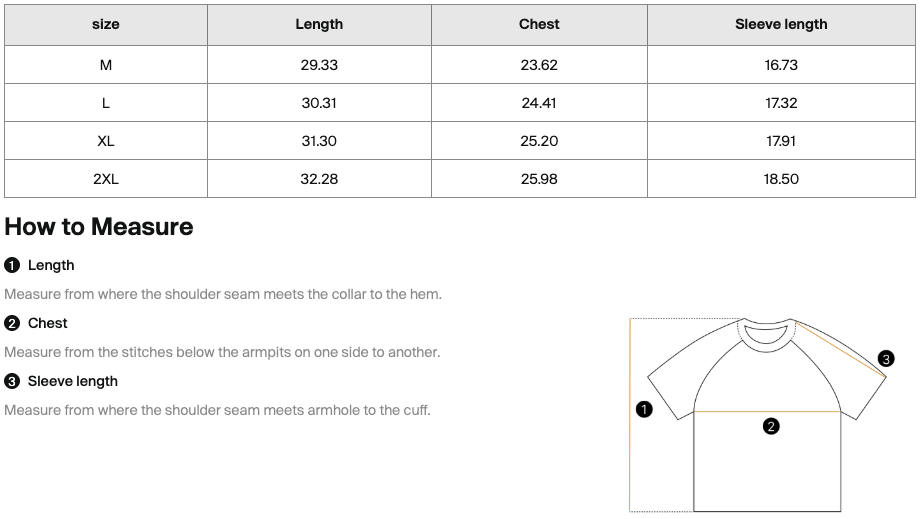Click the Sleeve length column header
The image size is (920, 519).
781,25
